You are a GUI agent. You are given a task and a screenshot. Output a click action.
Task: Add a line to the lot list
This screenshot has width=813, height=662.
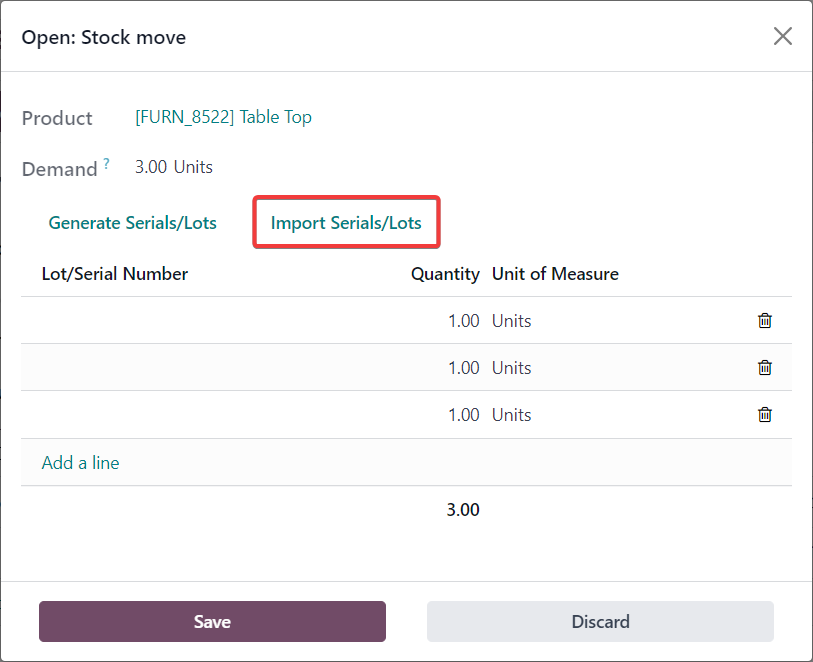80,462
